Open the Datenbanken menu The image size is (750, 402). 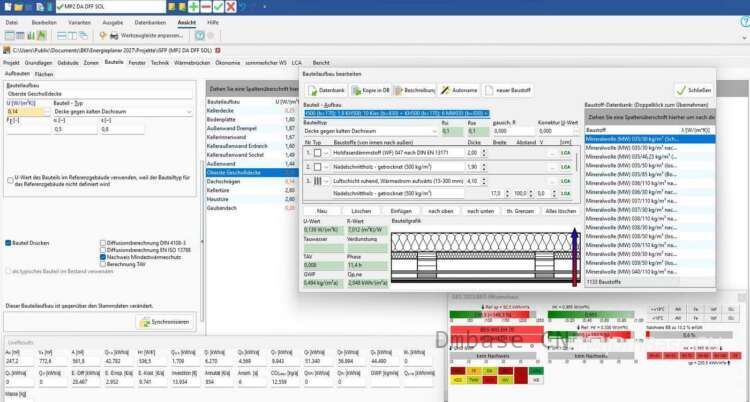coord(150,22)
